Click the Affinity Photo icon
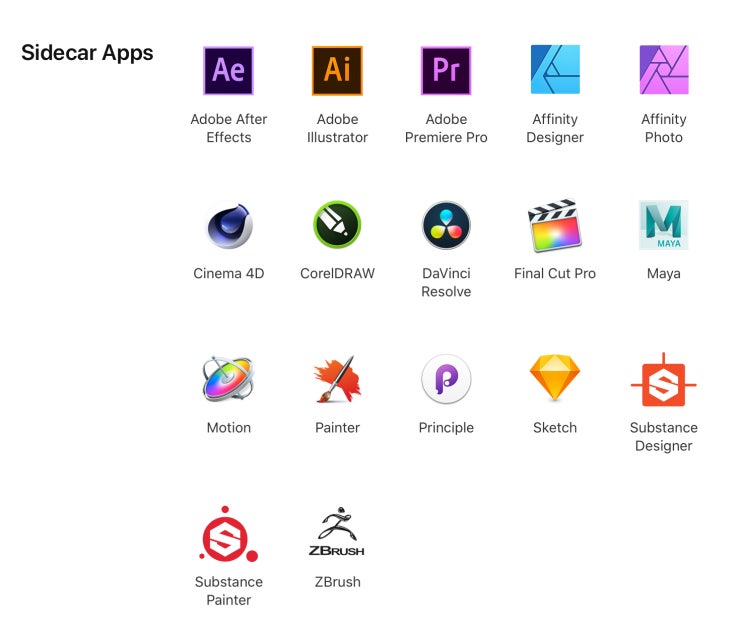 [x=664, y=70]
